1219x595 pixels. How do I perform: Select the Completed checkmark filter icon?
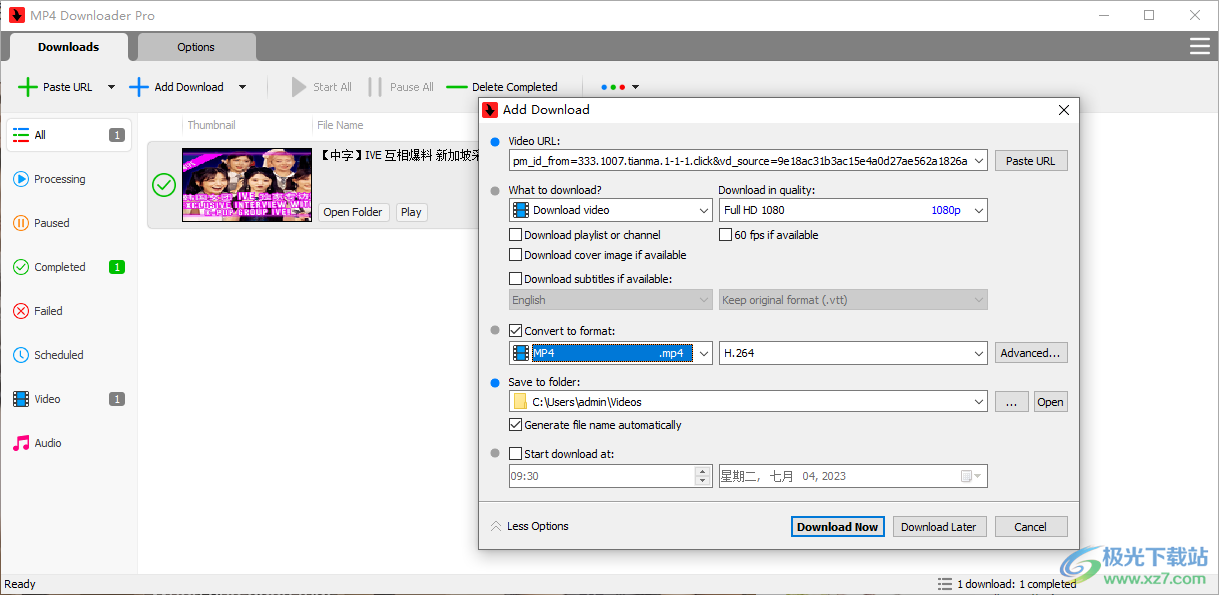click(20, 267)
